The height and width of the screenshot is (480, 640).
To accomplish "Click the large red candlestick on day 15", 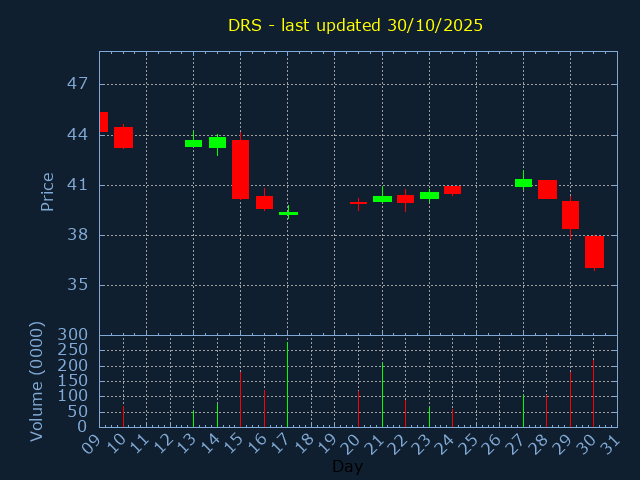I will tap(241, 169).
